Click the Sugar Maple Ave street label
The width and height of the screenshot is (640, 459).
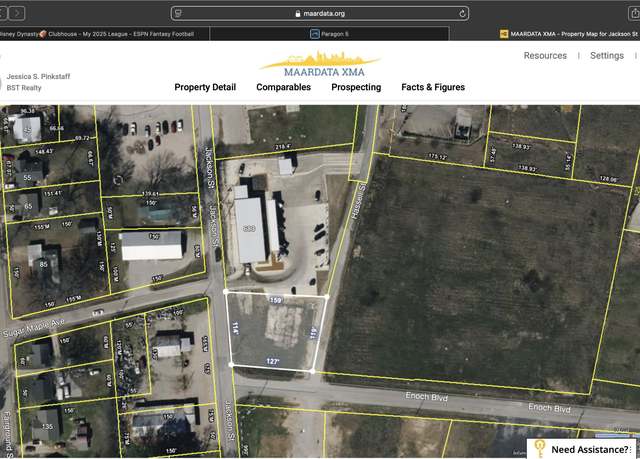pyautogui.click(x=33, y=328)
